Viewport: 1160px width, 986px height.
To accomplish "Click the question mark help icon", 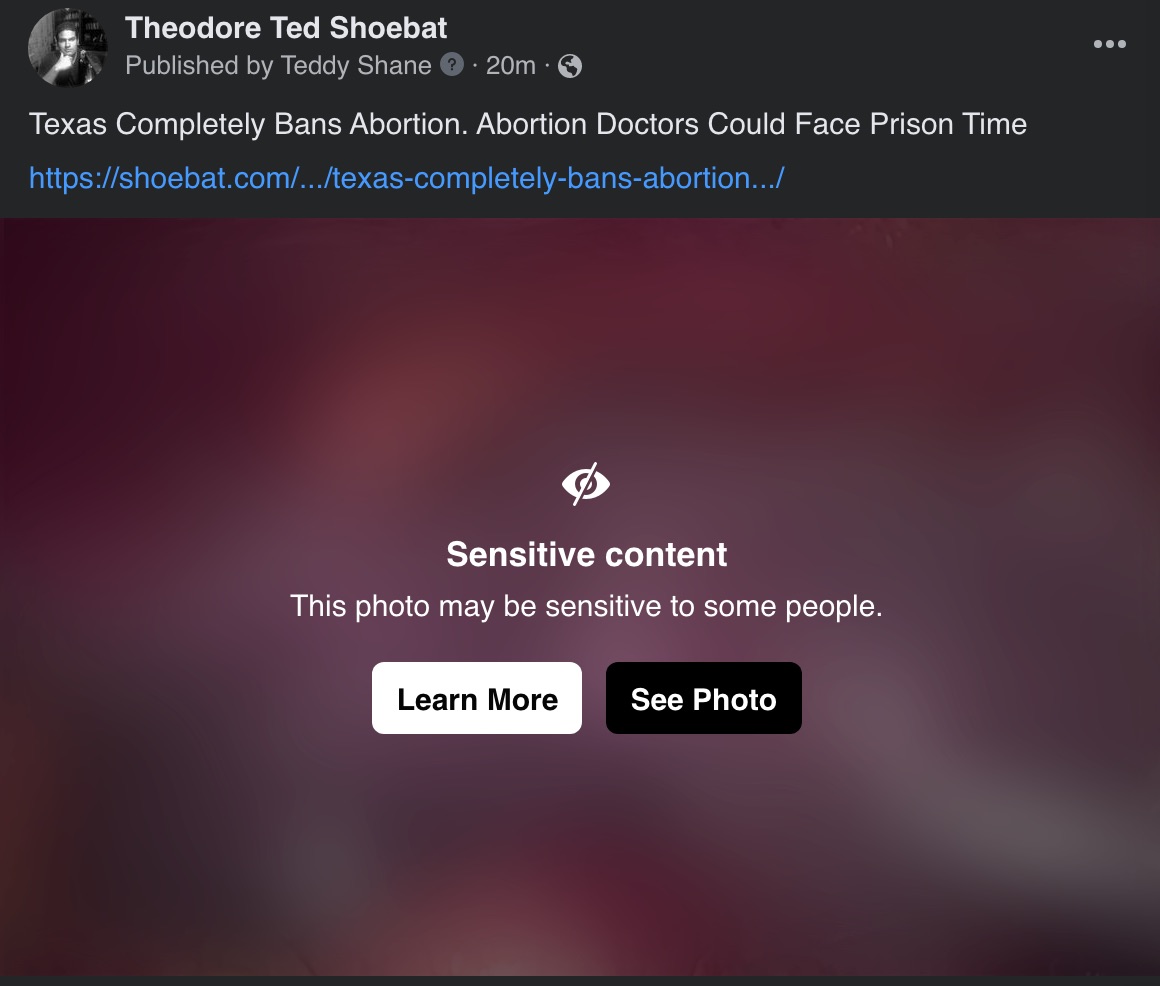I will pyautogui.click(x=453, y=66).
